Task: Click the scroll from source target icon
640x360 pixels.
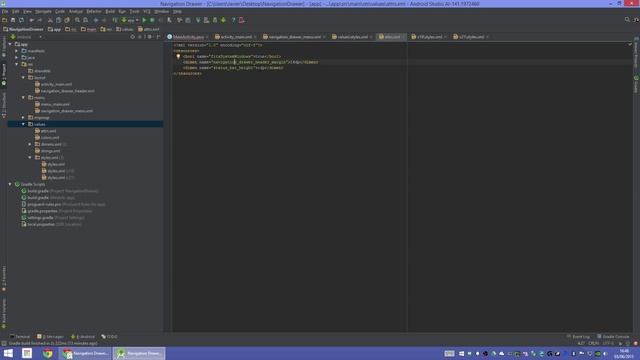Action: [x=132, y=37]
